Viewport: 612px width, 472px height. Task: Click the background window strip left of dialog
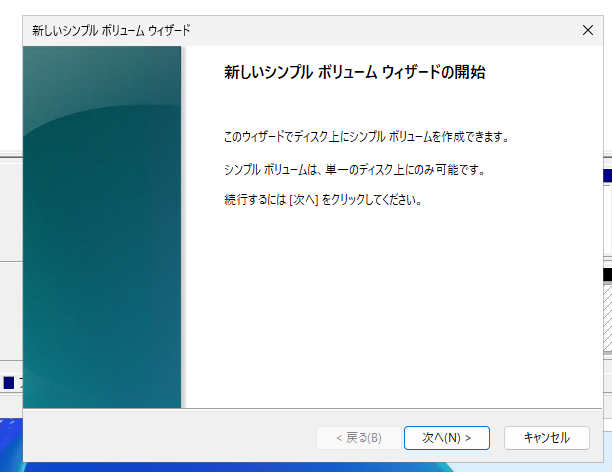point(10,220)
